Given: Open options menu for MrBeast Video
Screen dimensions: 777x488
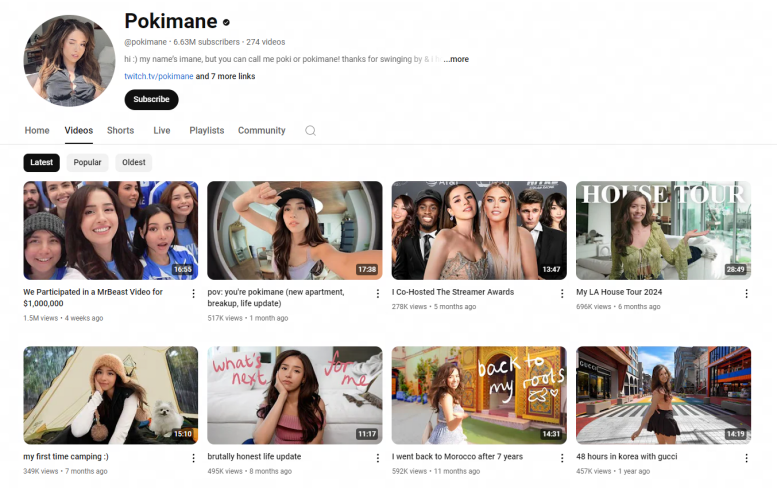Looking at the screenshot, I should click(193, 294).
